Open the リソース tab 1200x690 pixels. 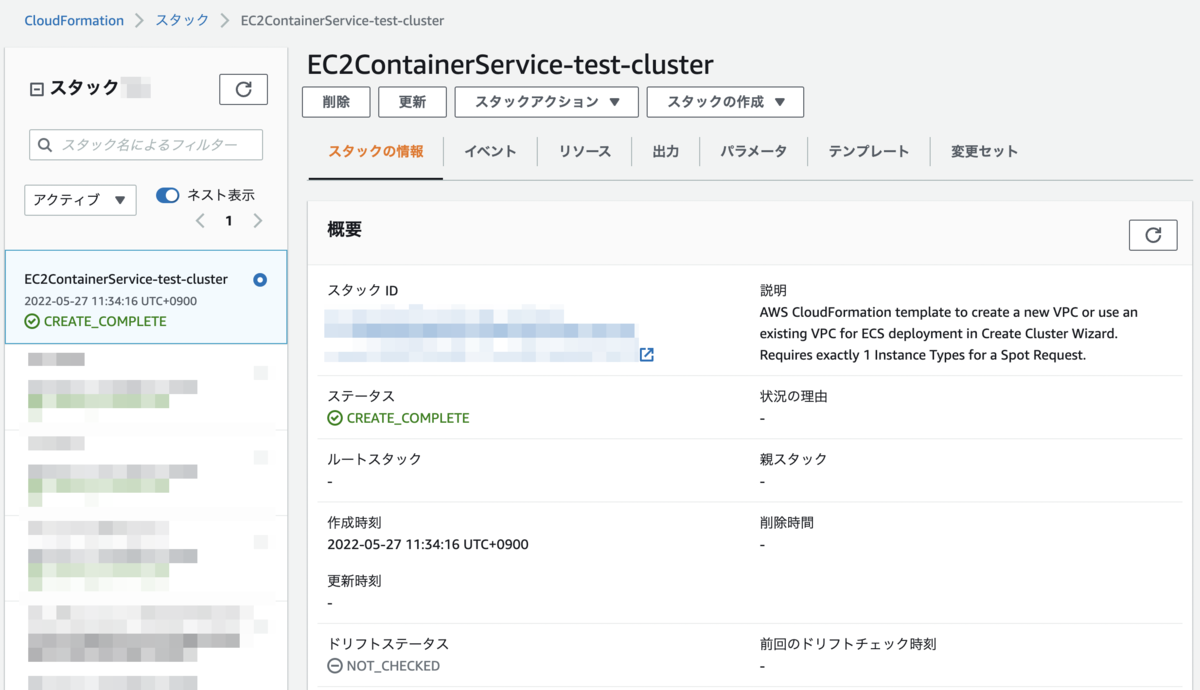point(585,152)
